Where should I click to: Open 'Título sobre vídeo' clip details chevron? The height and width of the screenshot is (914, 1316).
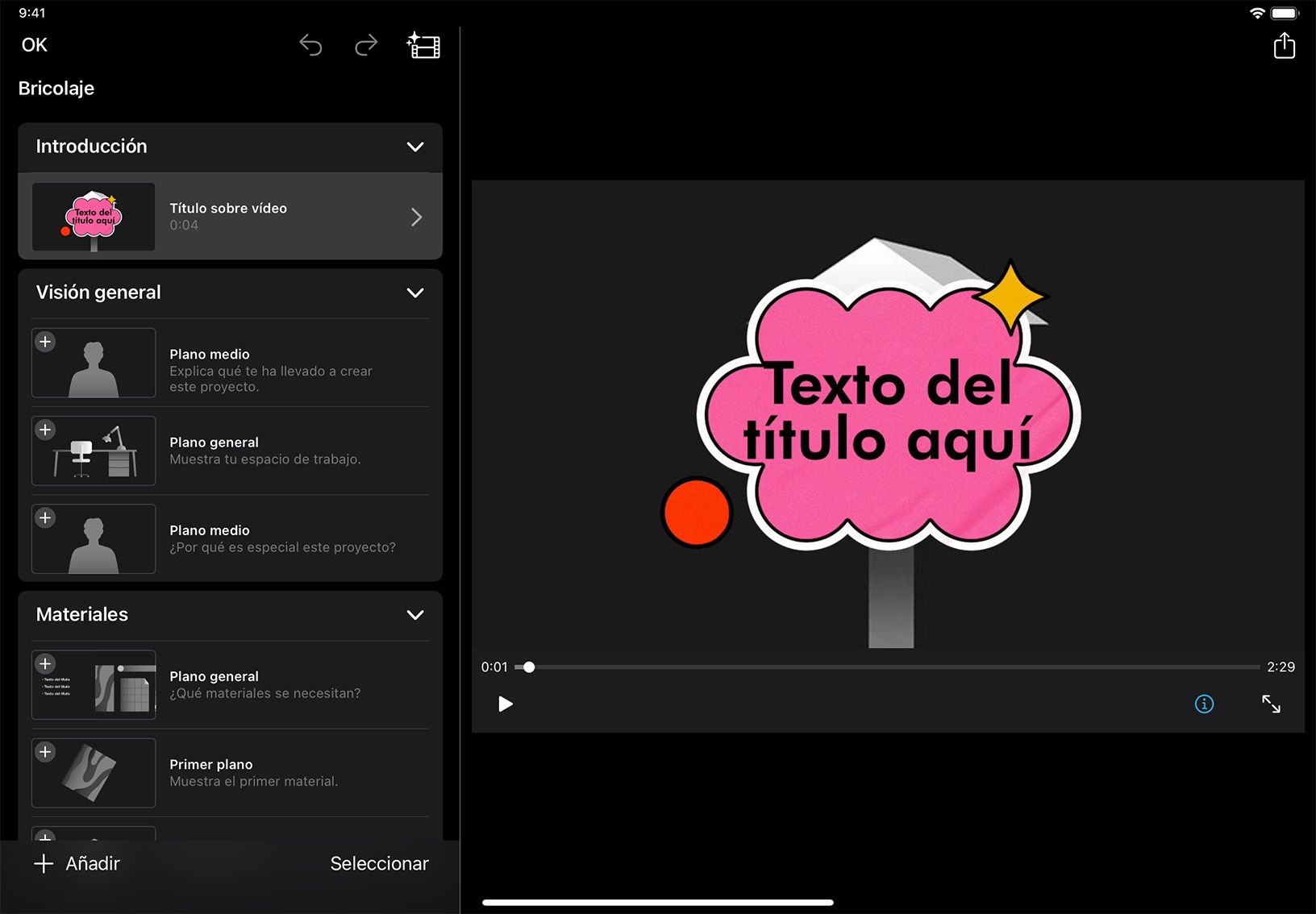(x=416, y=217)
